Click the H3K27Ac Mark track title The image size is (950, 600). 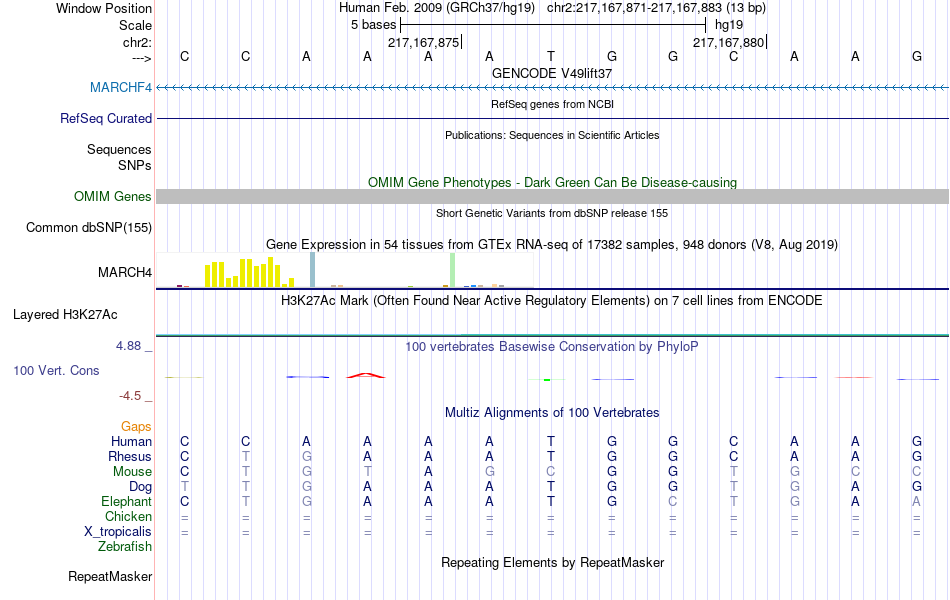(552, 301)
